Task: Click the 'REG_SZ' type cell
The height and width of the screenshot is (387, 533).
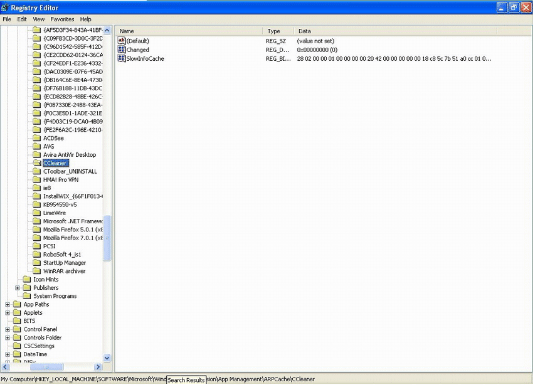Action: coord(276,41)
